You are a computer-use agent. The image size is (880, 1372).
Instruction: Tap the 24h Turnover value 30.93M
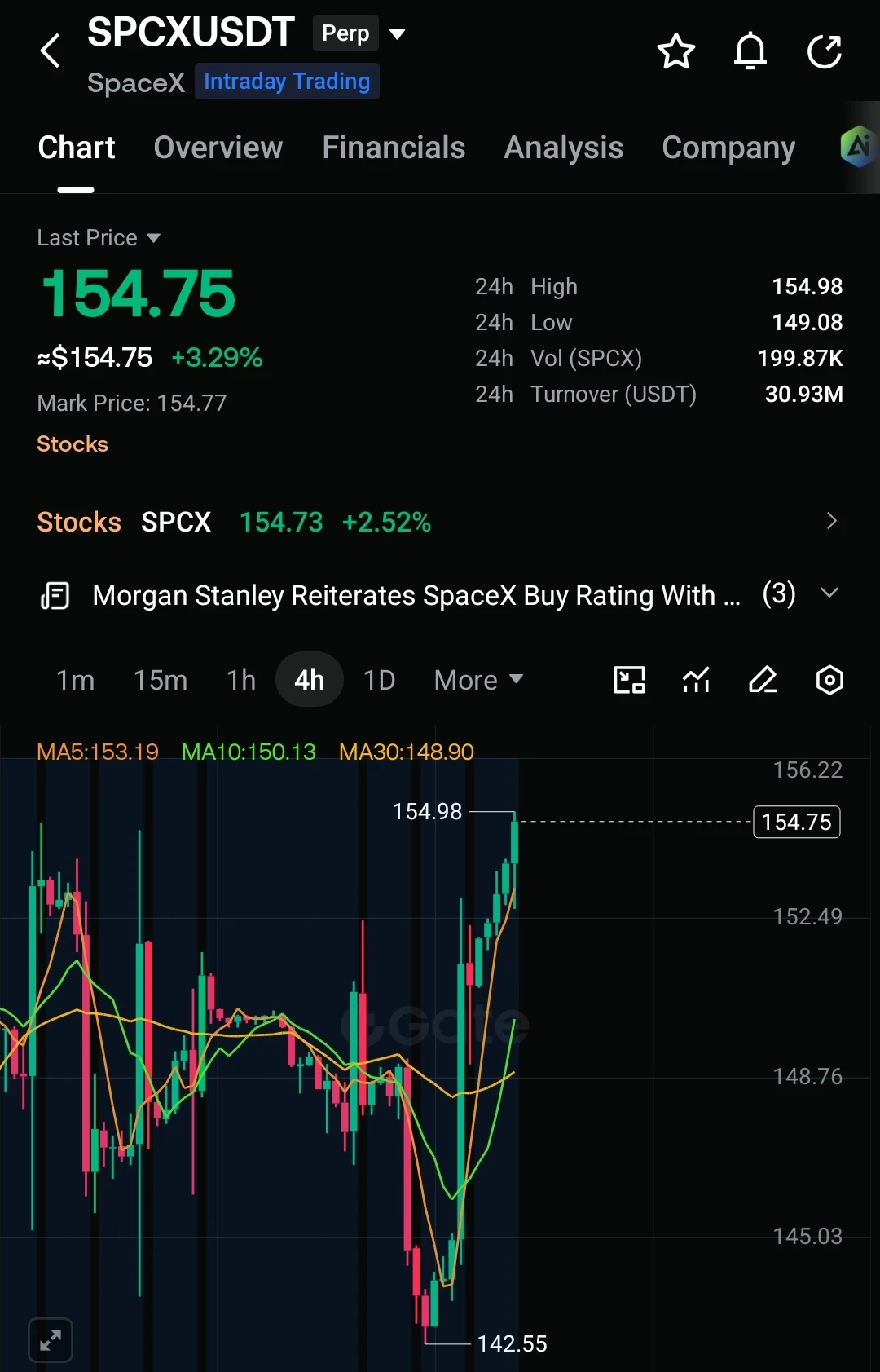(x=804, y=395)
